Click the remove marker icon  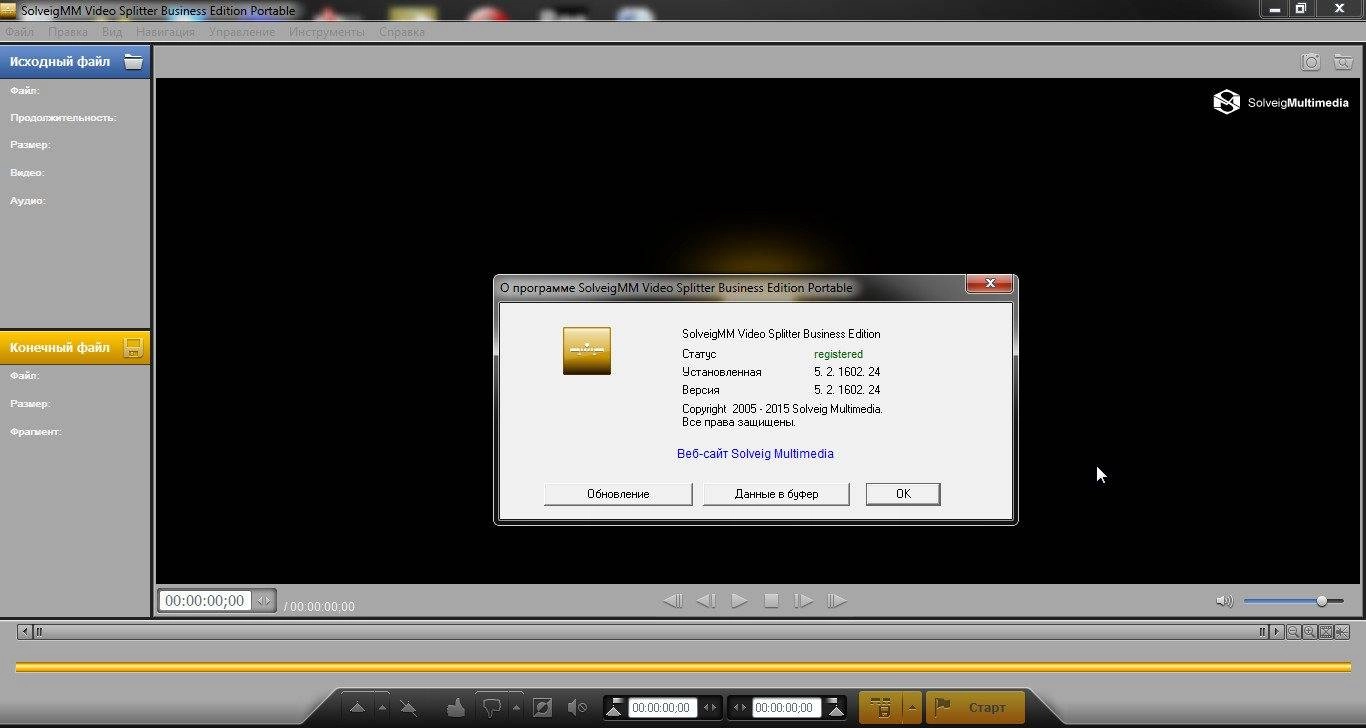click(408, 708)
